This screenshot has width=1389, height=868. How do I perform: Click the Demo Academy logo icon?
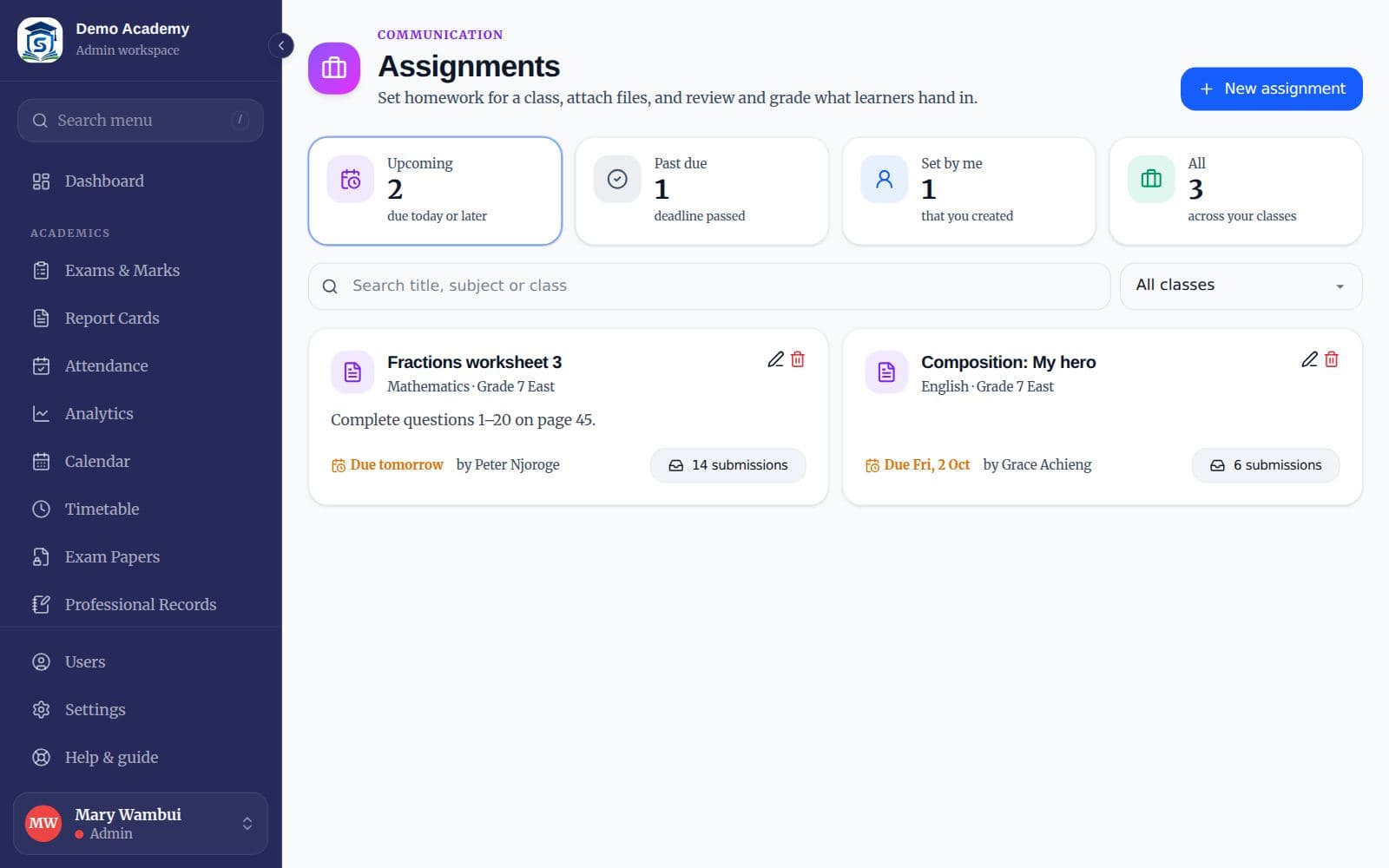(x=40, y=40)
